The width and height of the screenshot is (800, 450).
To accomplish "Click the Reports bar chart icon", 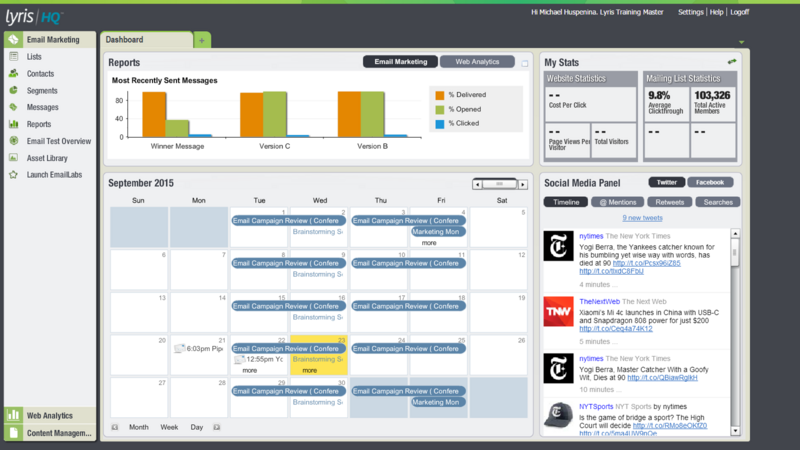I will click(x=13, y=125).
